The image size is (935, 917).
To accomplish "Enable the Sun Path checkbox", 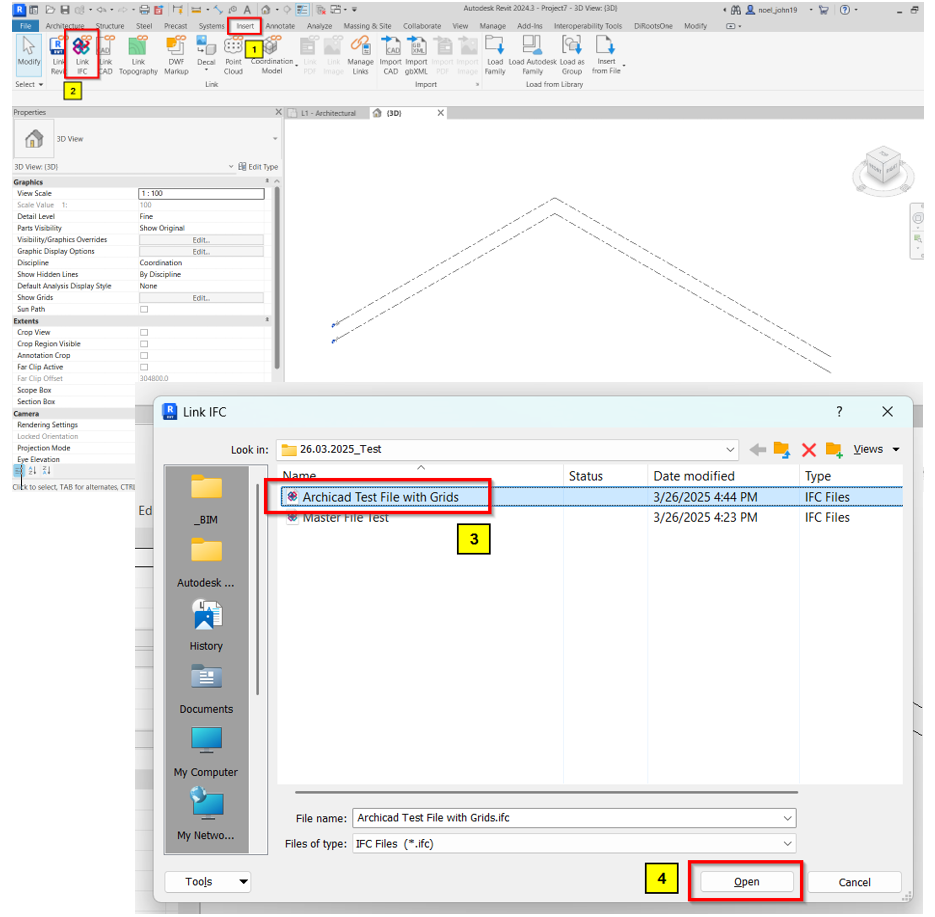I will click(144, 309).
